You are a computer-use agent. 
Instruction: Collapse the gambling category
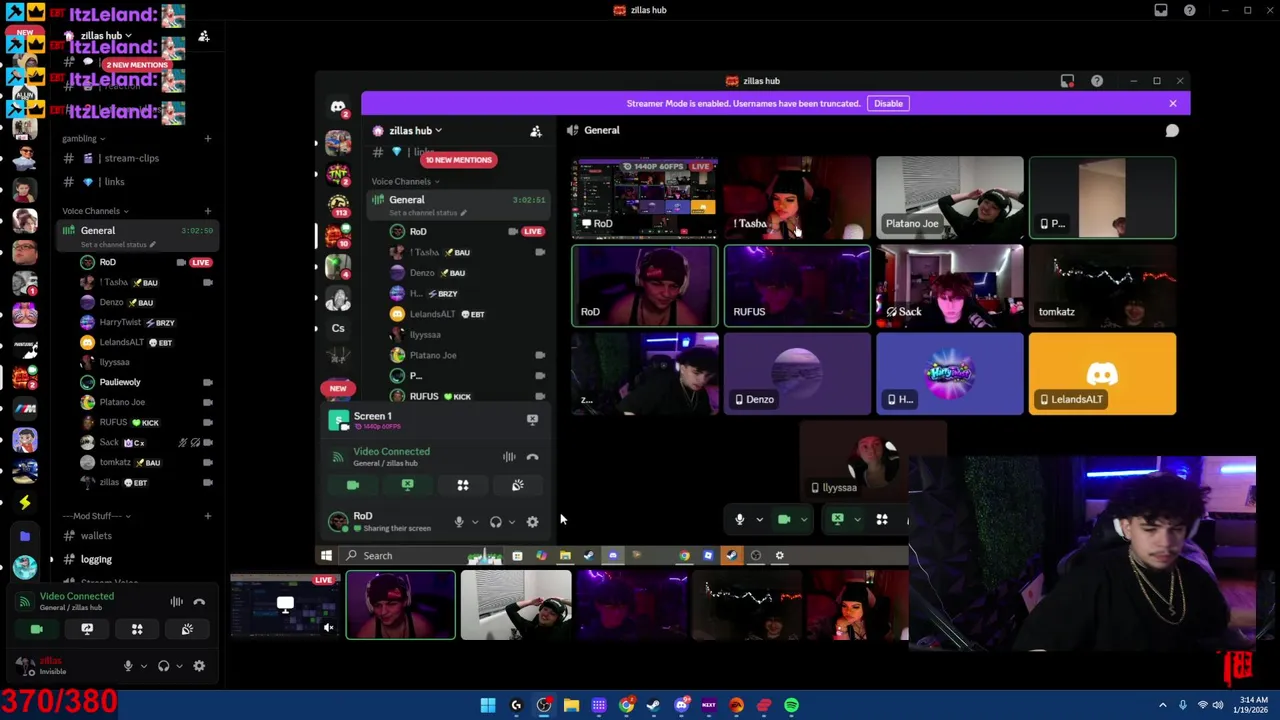click(x=84, y=139)
